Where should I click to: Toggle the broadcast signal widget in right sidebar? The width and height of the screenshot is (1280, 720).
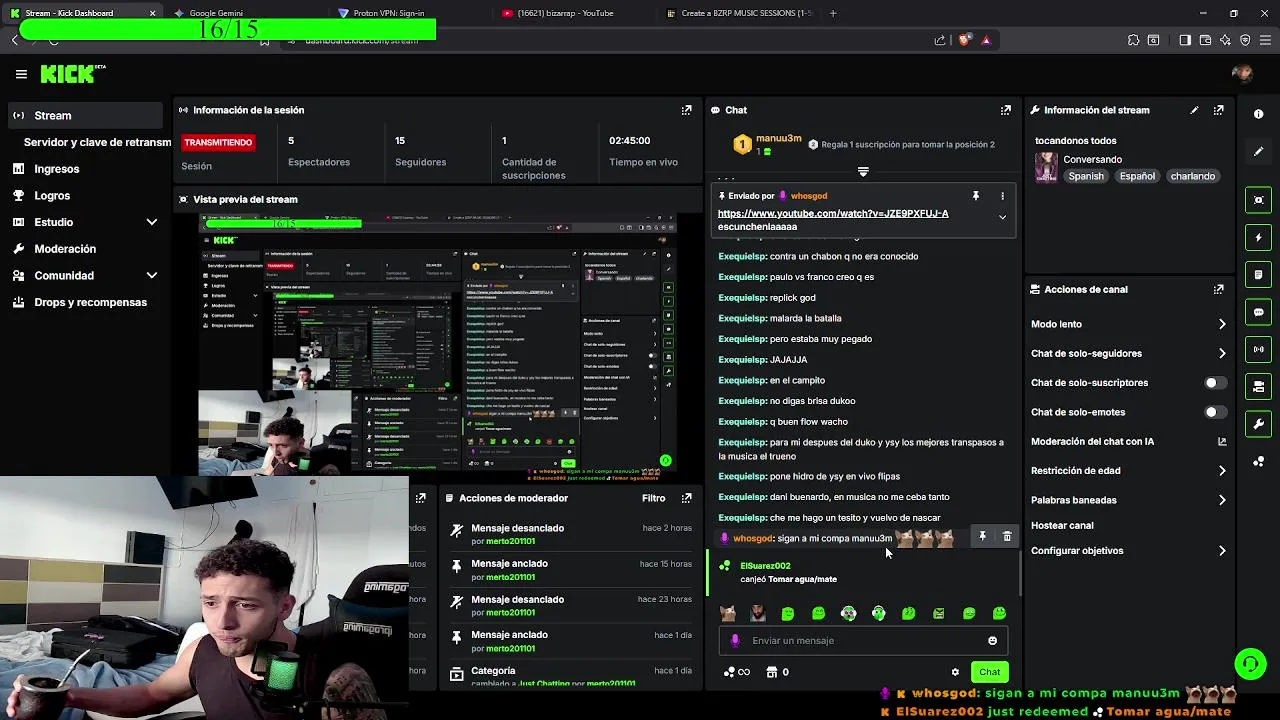point(1258,349)
